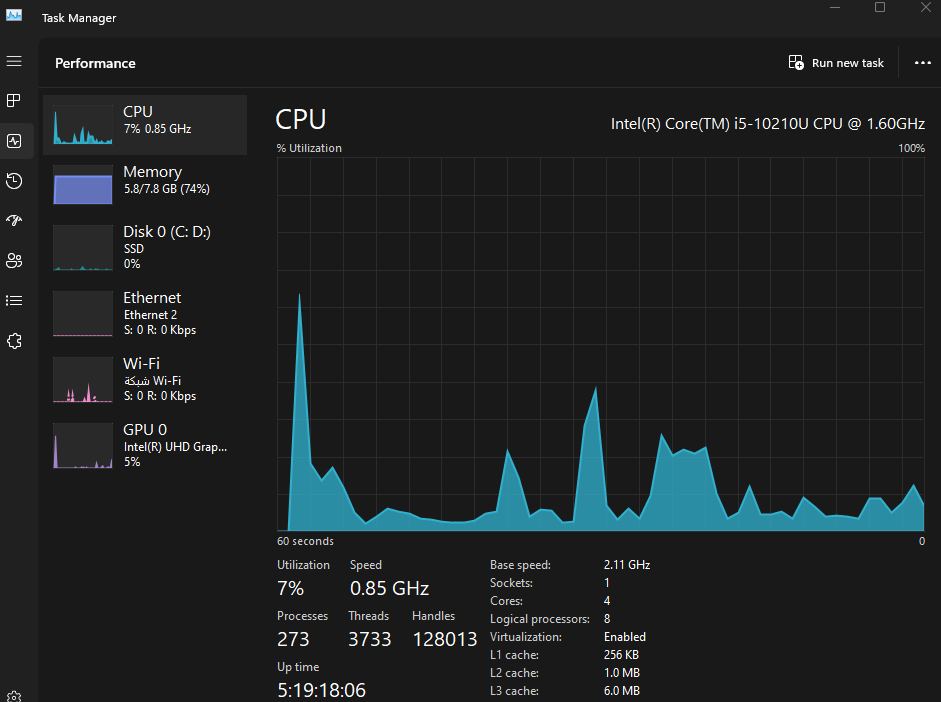The width and height of the screenshot is (941, 702).
Task: Click the Handles count 128013
Action: pos(445,639)
